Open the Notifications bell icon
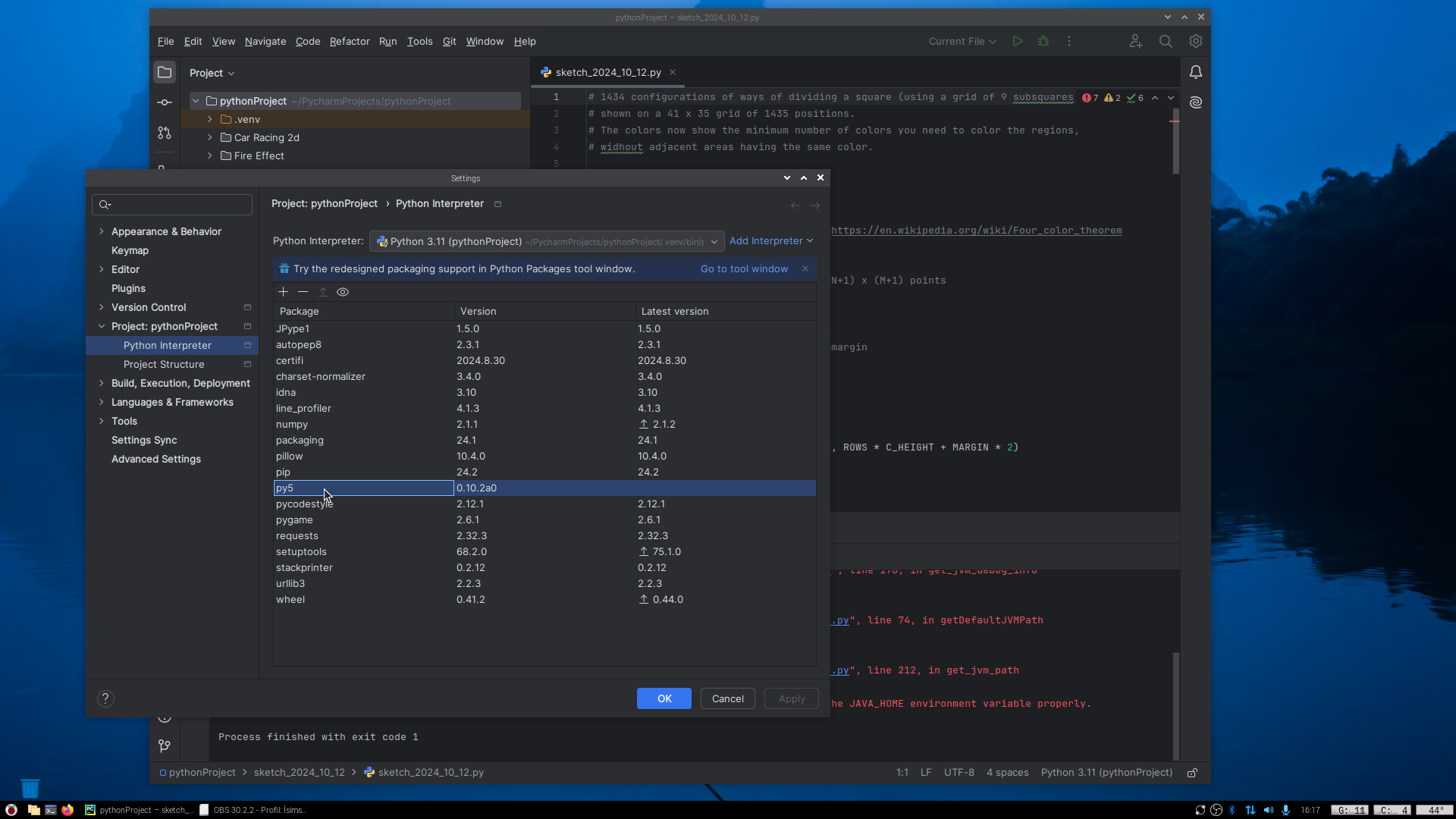 (1196, 73)
